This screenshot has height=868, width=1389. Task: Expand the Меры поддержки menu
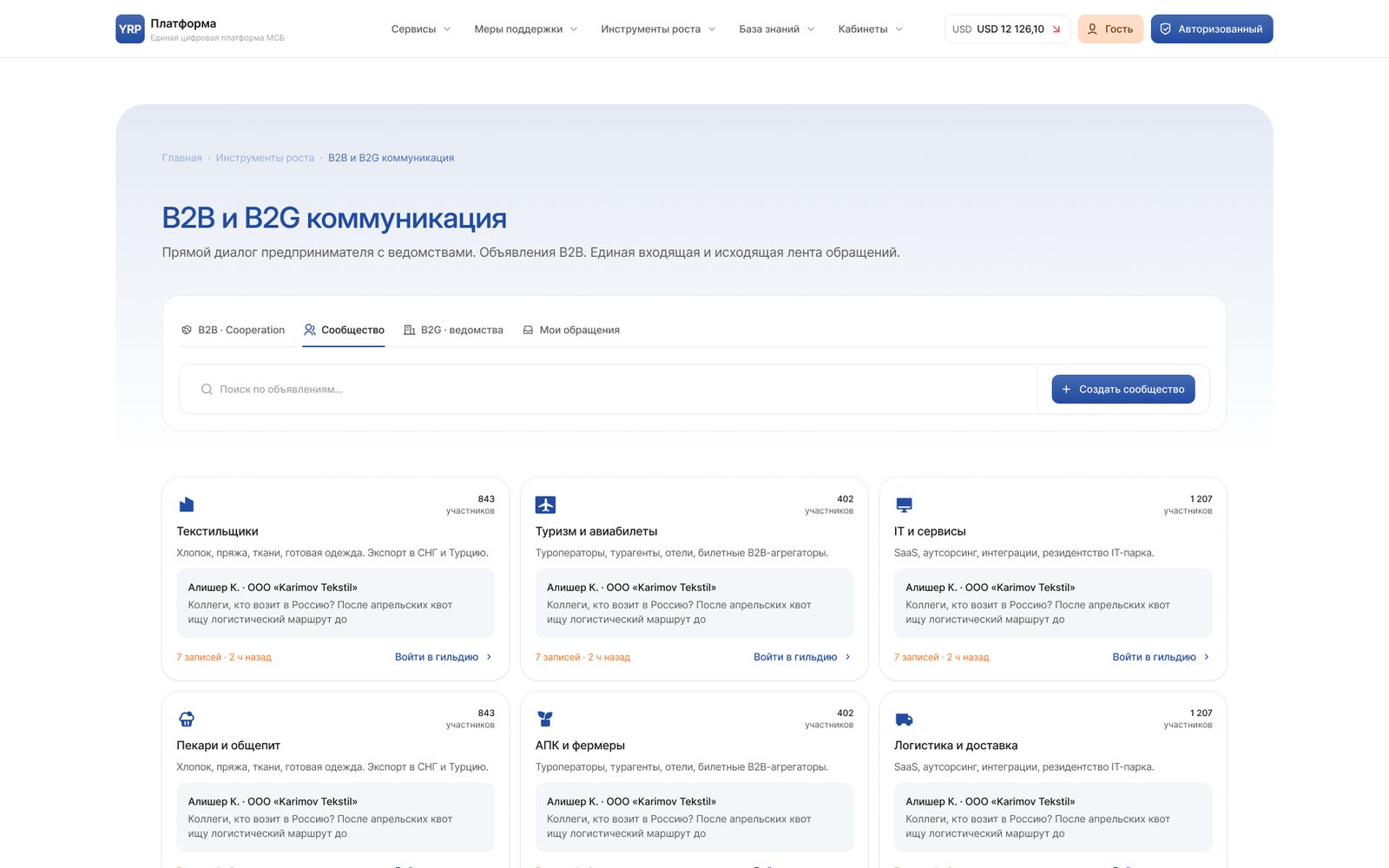click(525, 29)
